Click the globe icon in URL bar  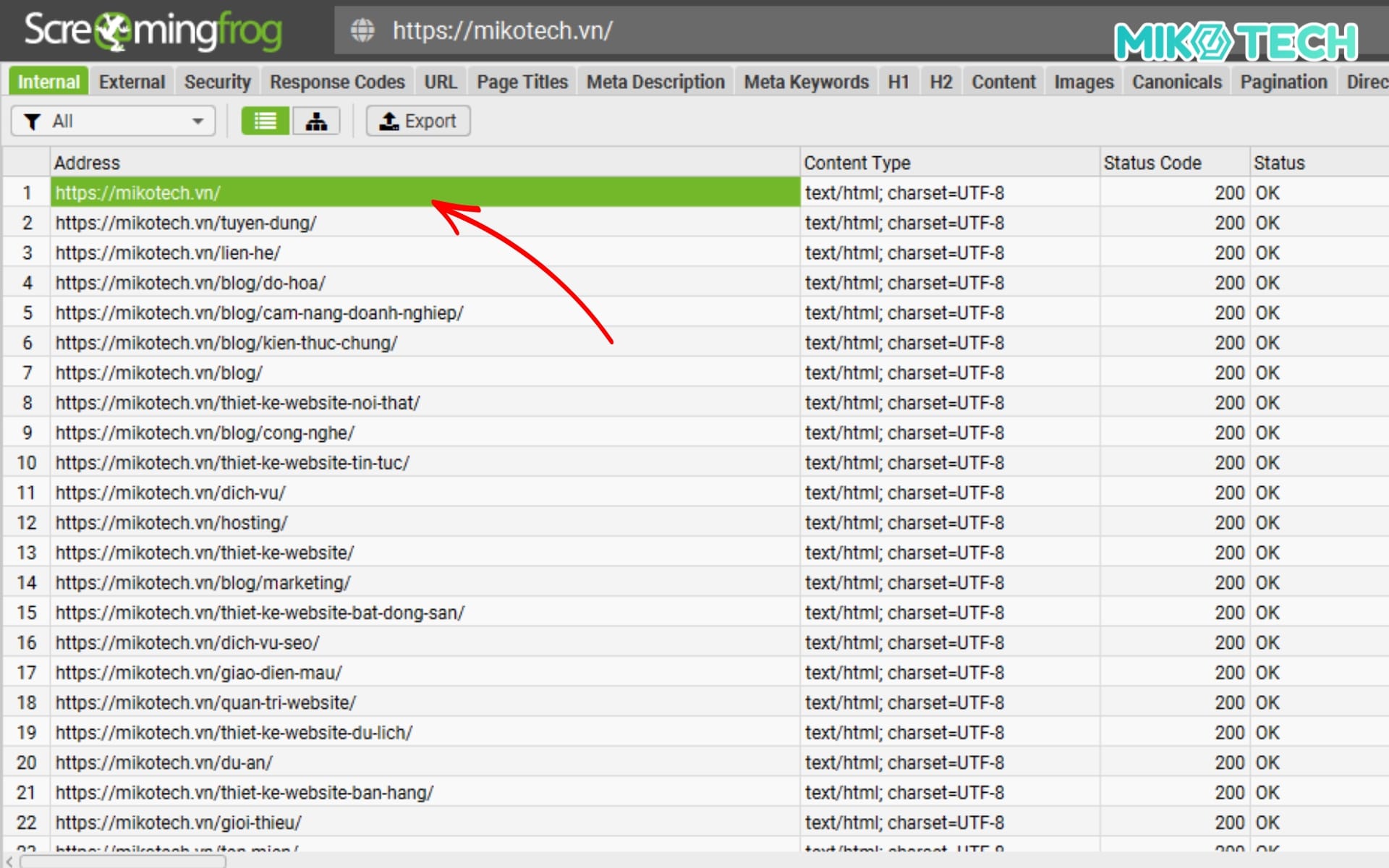tap(362, 30)
